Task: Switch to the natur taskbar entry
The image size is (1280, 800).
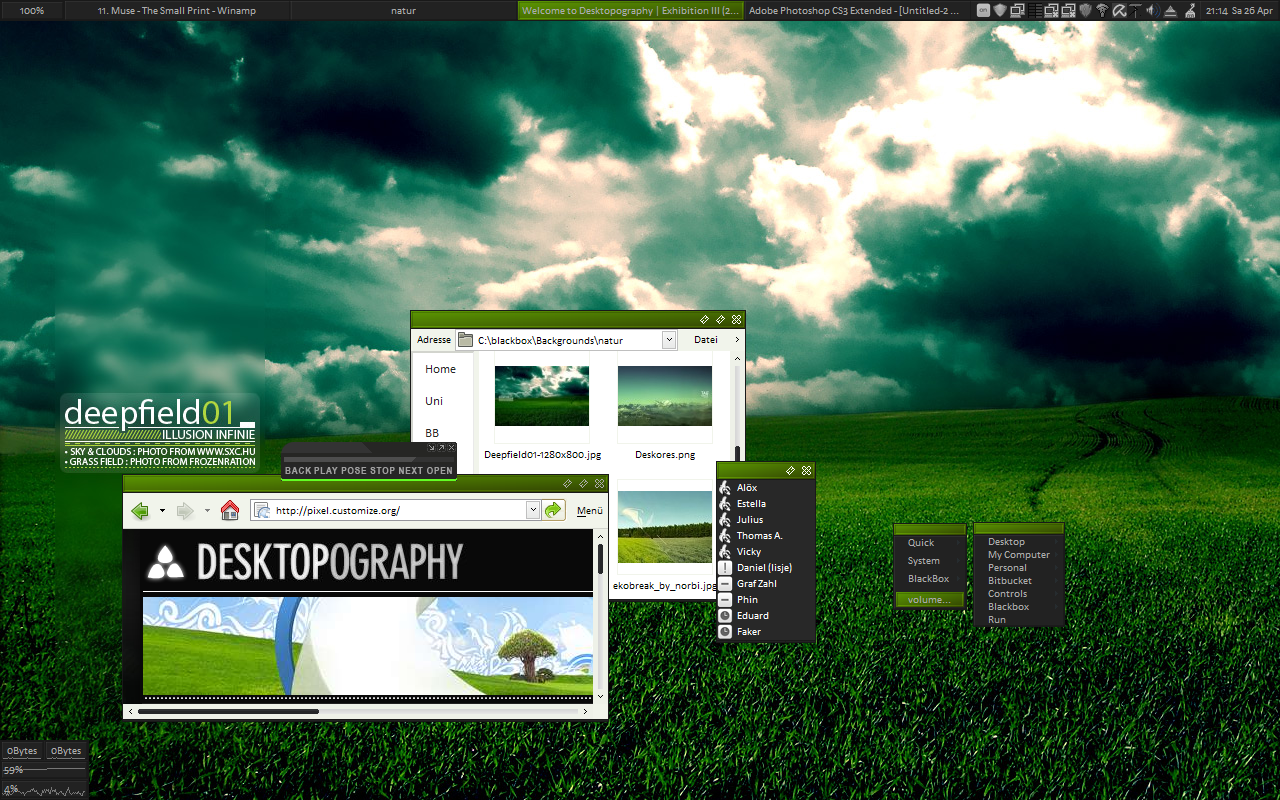Action: (x=404, y=10)
